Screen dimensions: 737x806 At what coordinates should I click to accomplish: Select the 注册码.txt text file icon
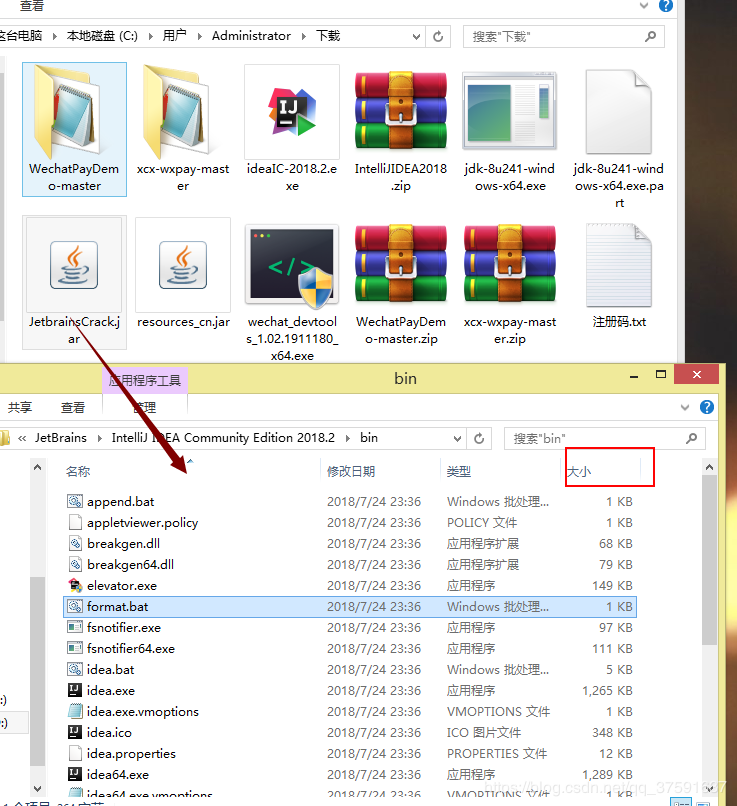619,265
